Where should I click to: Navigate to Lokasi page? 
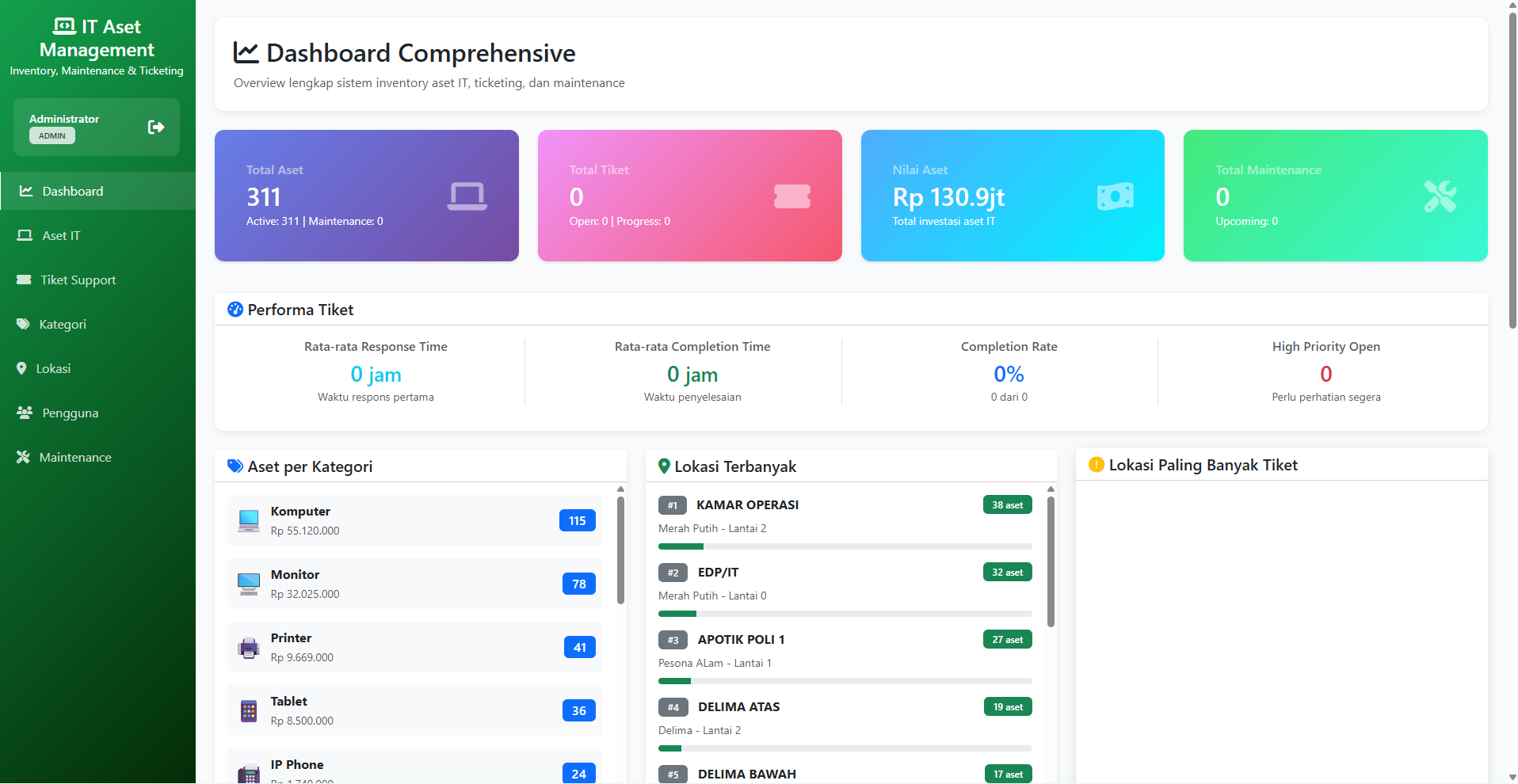click(x=53, y=369)
